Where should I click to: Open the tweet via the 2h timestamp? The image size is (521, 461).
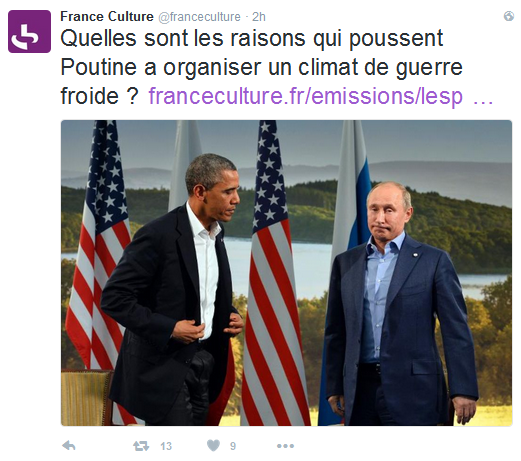(x=259, y=17)
